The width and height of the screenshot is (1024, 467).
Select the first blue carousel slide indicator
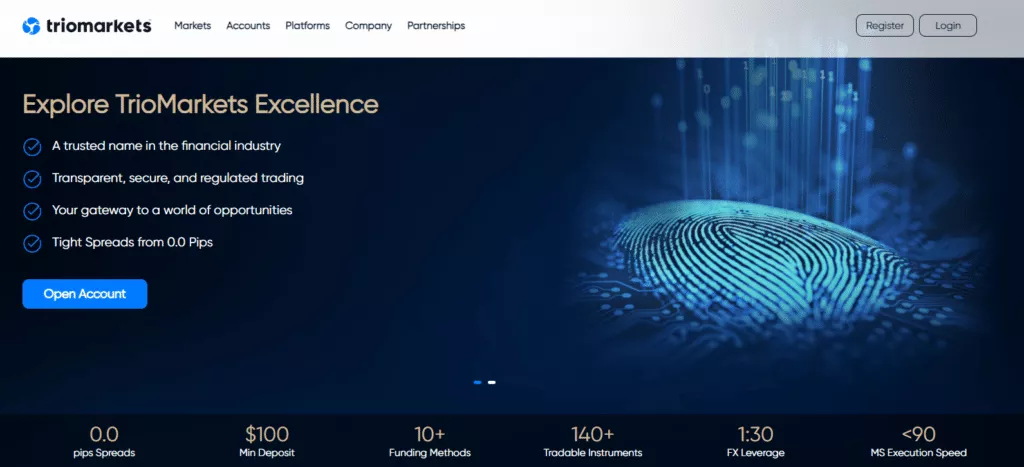pyautogui.click(x=477, y=382)
